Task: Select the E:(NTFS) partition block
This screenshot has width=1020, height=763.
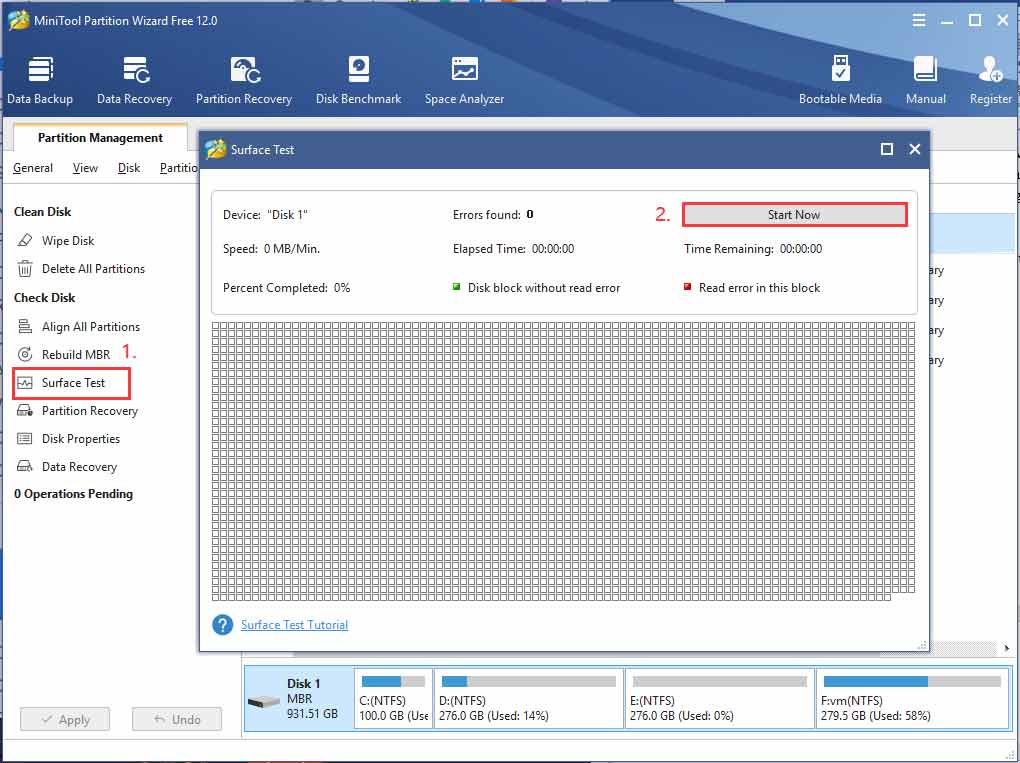Action: (719, 699)
